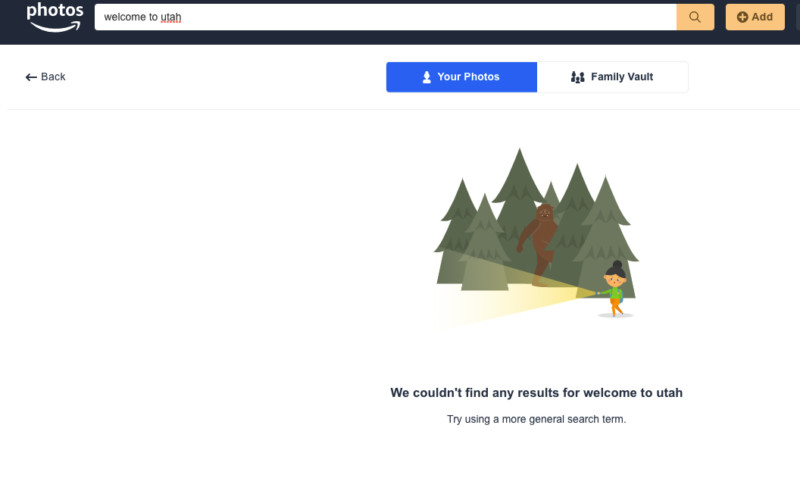Click the person icon in Your Photos
Image resolution: width=800 pixels, height=500 pixels.
tap(427, 77)
